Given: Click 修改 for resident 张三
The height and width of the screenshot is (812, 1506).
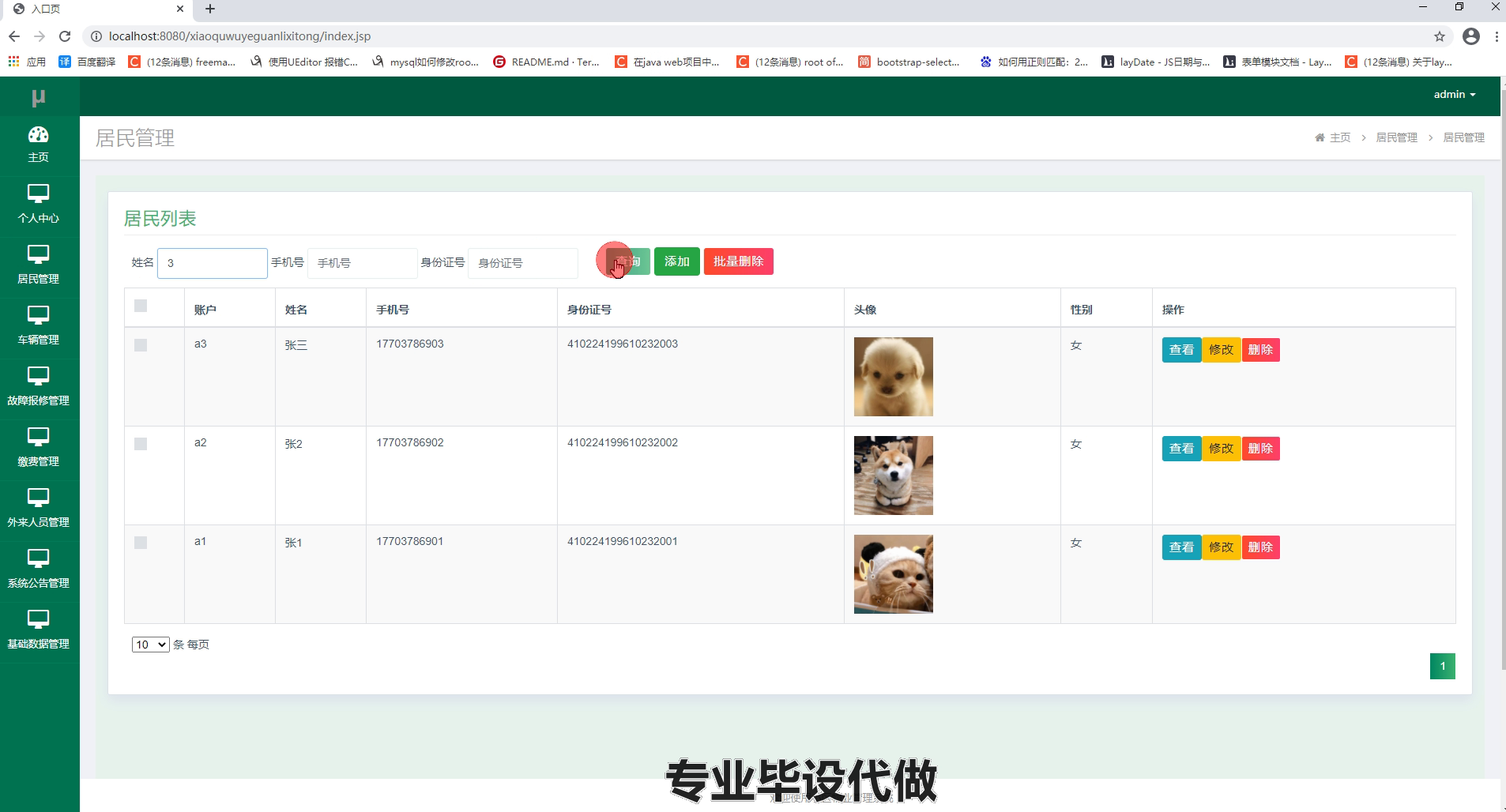Looking at the screenshot, I should tap(1221, 350).
